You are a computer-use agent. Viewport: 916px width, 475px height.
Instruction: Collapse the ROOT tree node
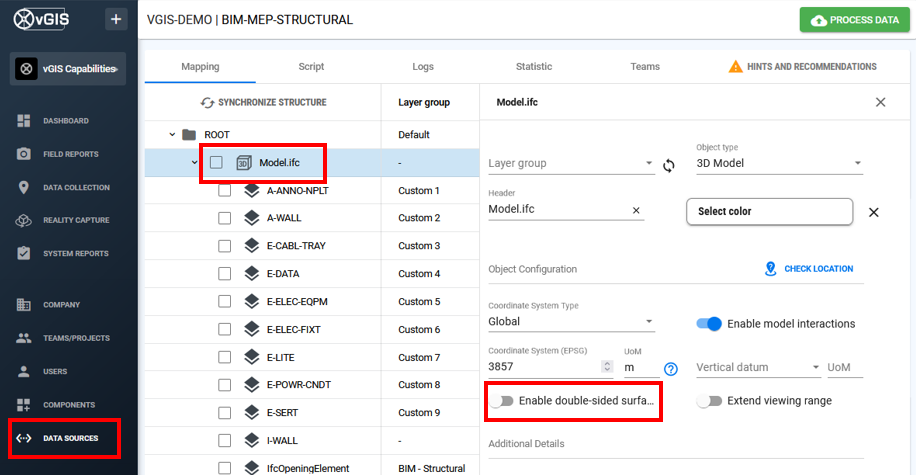tap(172, 134)
